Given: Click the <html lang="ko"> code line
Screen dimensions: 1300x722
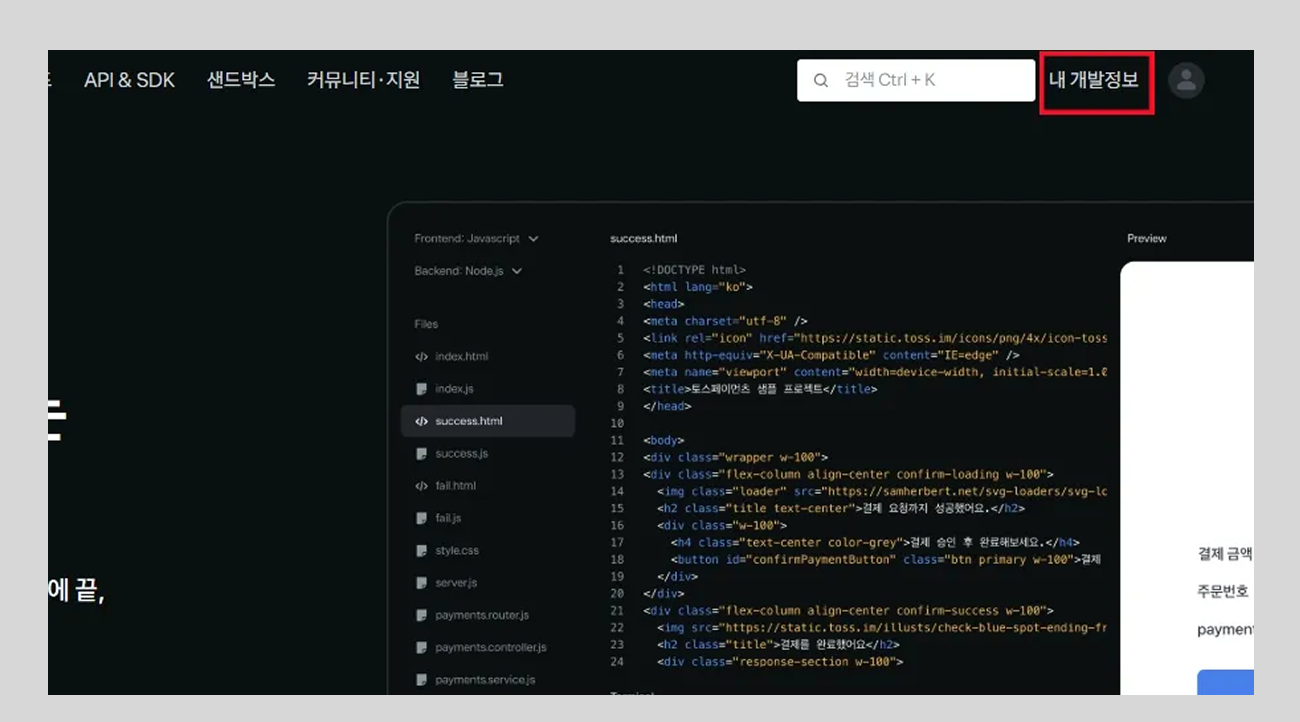Looking at the screenshot, I should coord(697,287).
